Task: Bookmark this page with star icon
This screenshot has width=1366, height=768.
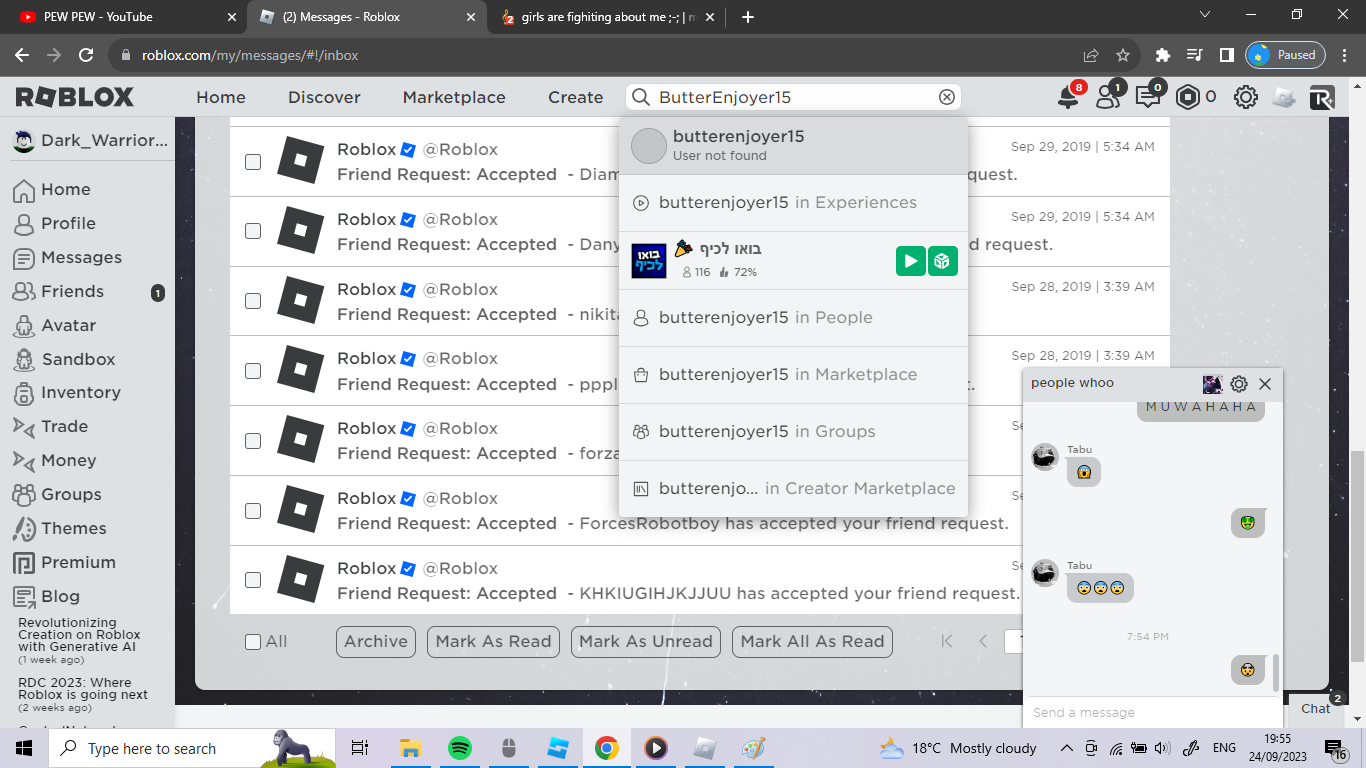Action: (1123, 55)
